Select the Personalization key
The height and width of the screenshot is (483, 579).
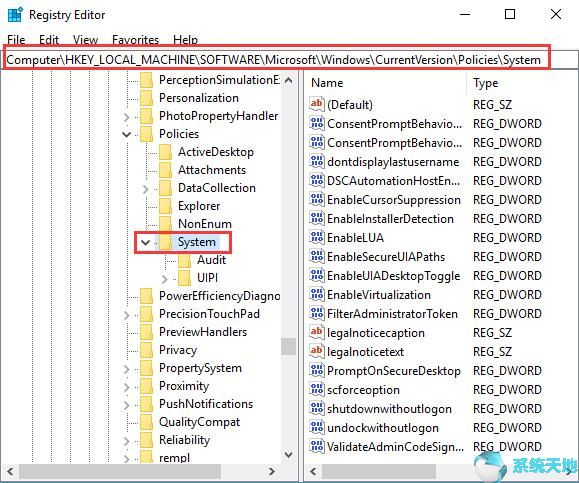tap(199, 98)
